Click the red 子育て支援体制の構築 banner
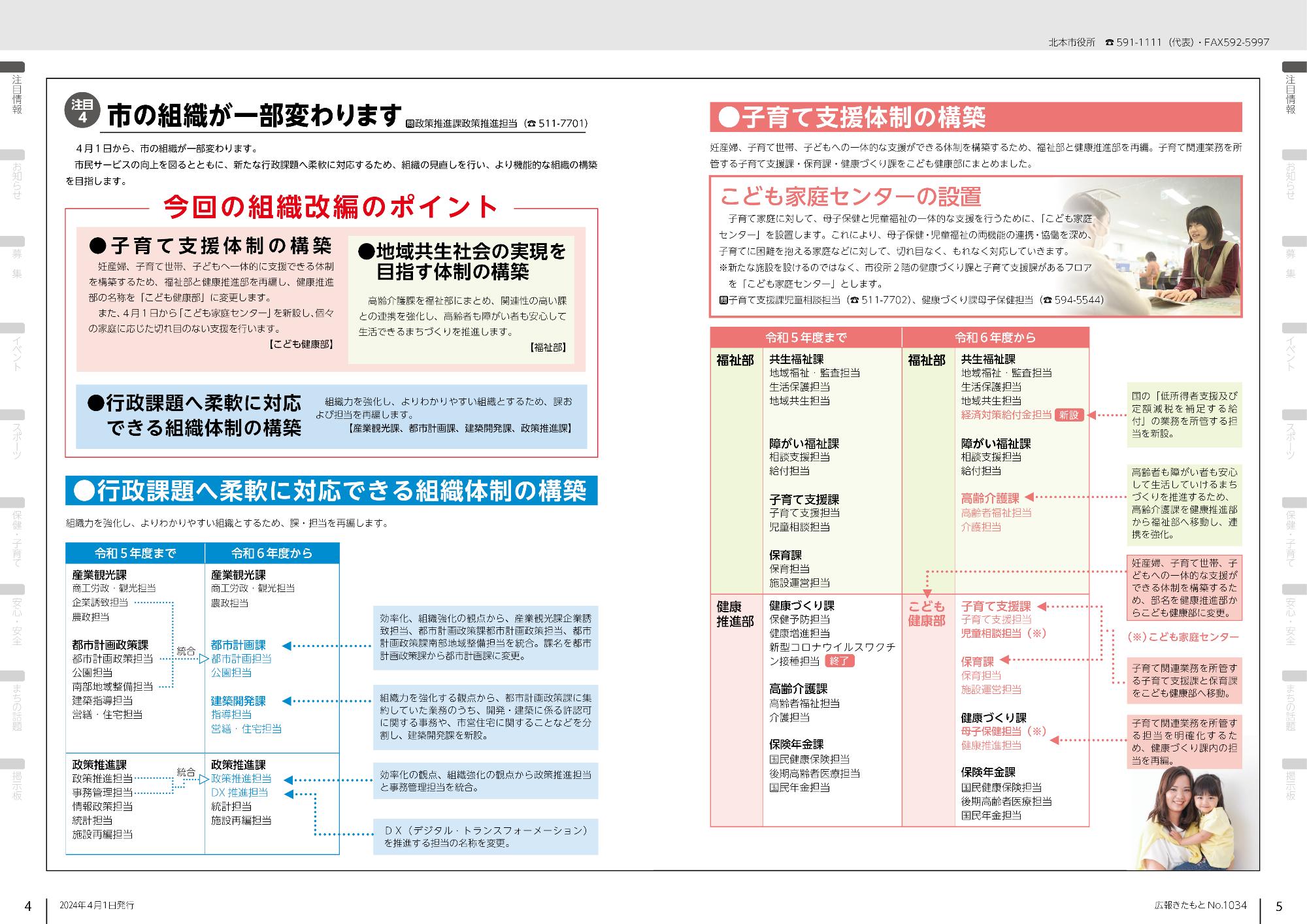 pyautogui.click(x=976, y=118)
